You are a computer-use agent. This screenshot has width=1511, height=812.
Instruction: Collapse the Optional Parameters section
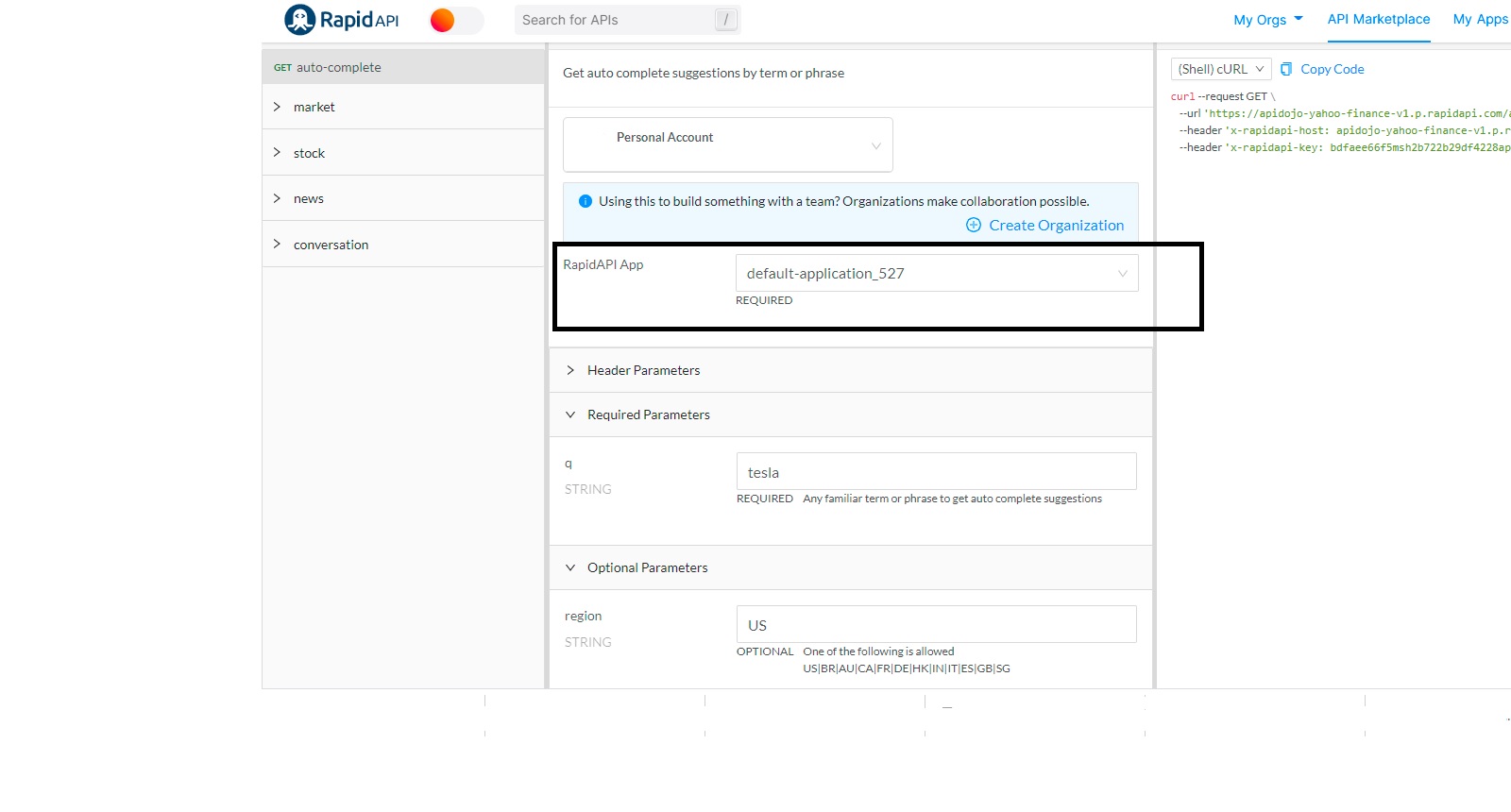click(851, 567)
